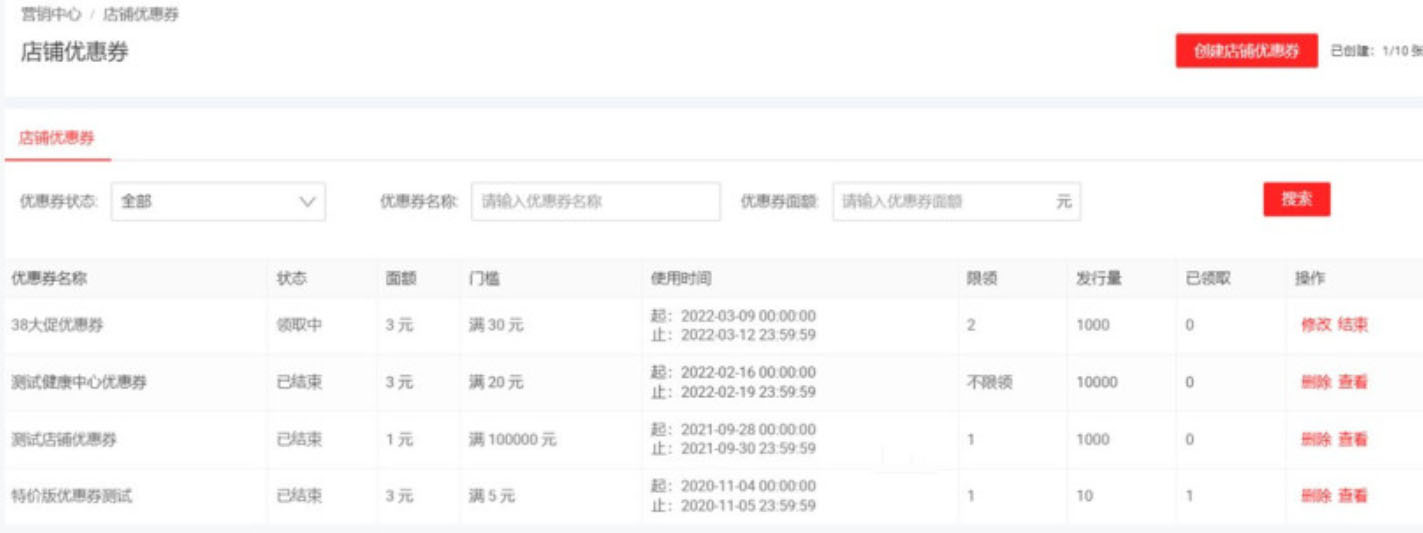This screenshot has width=1423, height=533.
Task: Click the 优惠券名称 column header
Action: click(49, 279)
